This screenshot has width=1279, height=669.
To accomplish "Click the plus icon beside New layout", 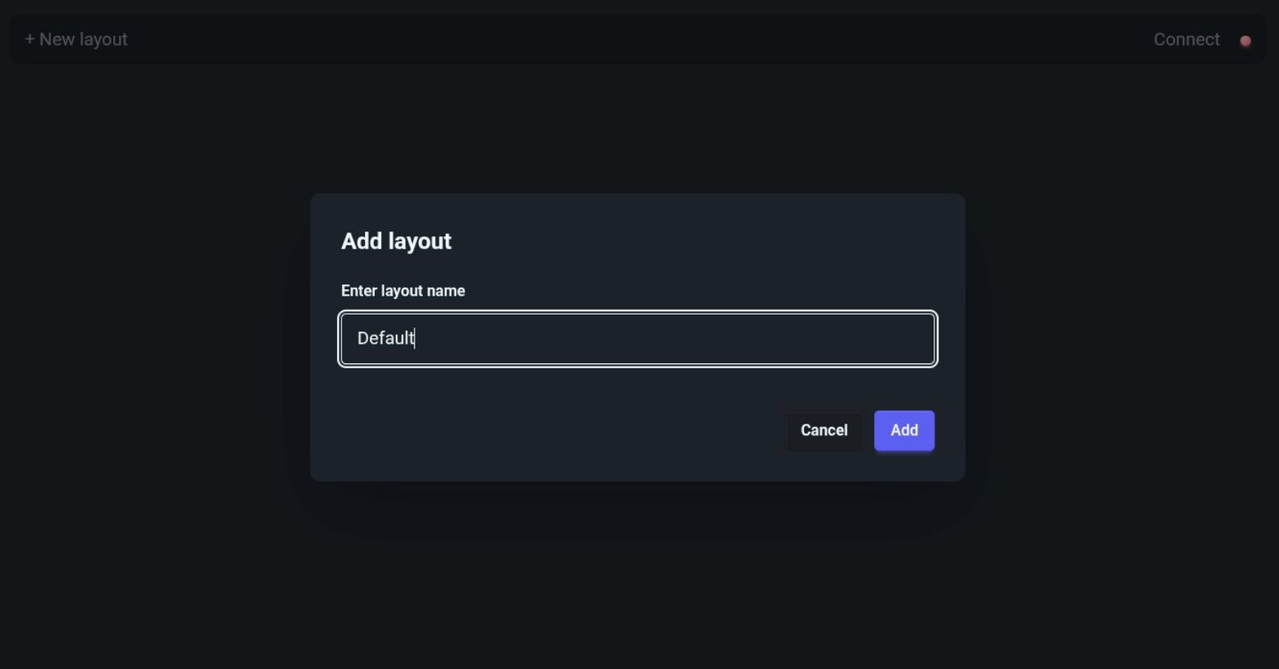I will [29, 40].
